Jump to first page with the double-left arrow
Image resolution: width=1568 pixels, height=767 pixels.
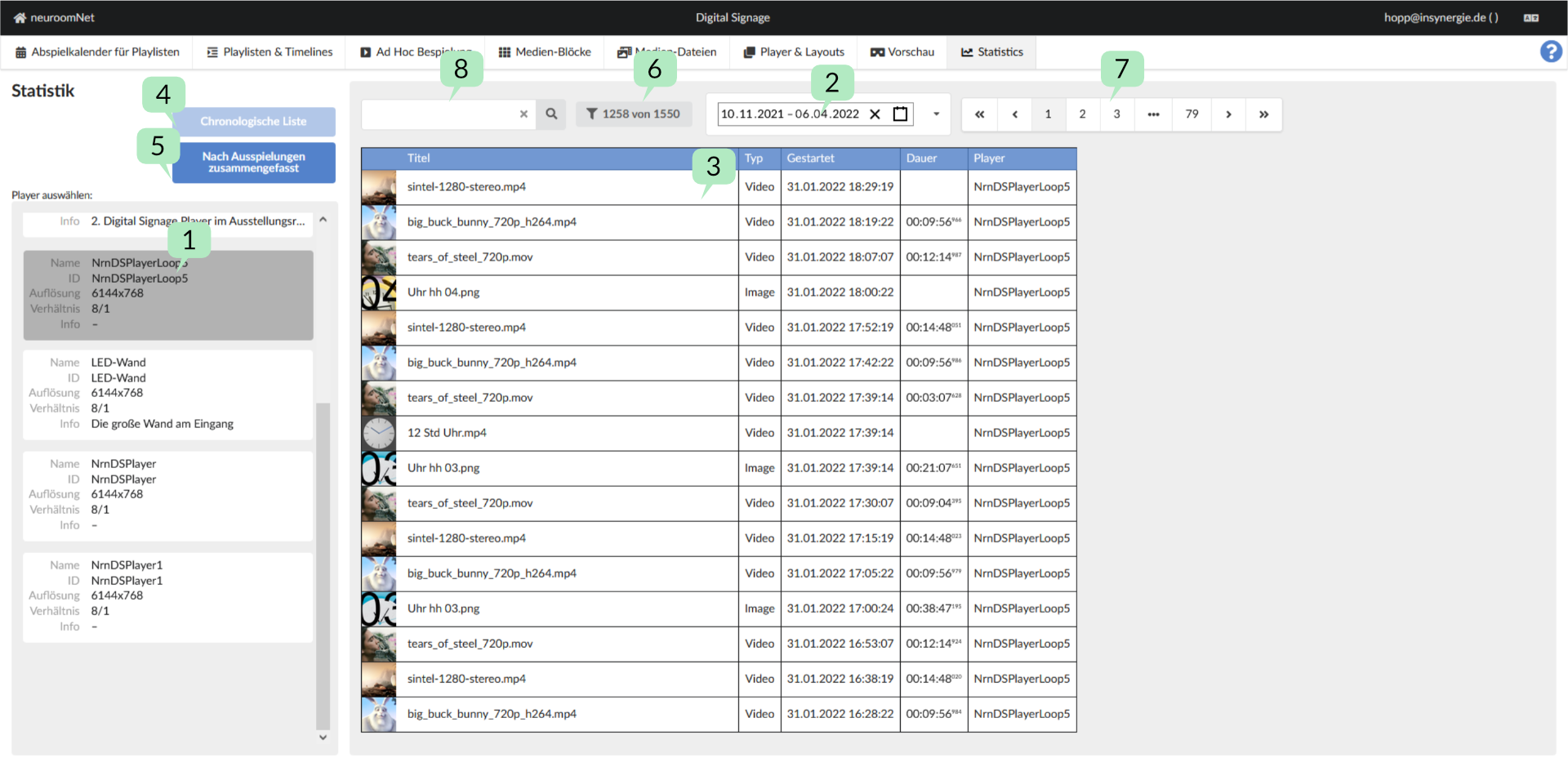pyautogui.click(x=979, y=114)
